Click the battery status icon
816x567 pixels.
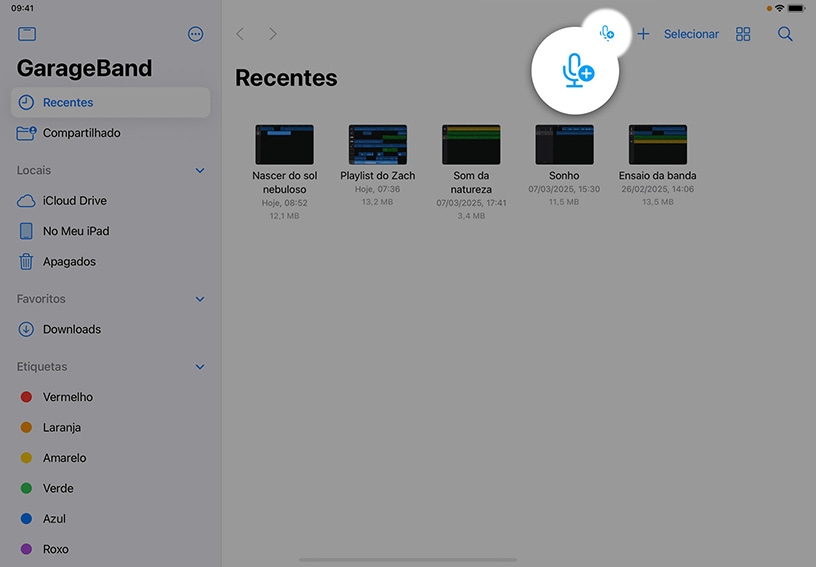797,8
